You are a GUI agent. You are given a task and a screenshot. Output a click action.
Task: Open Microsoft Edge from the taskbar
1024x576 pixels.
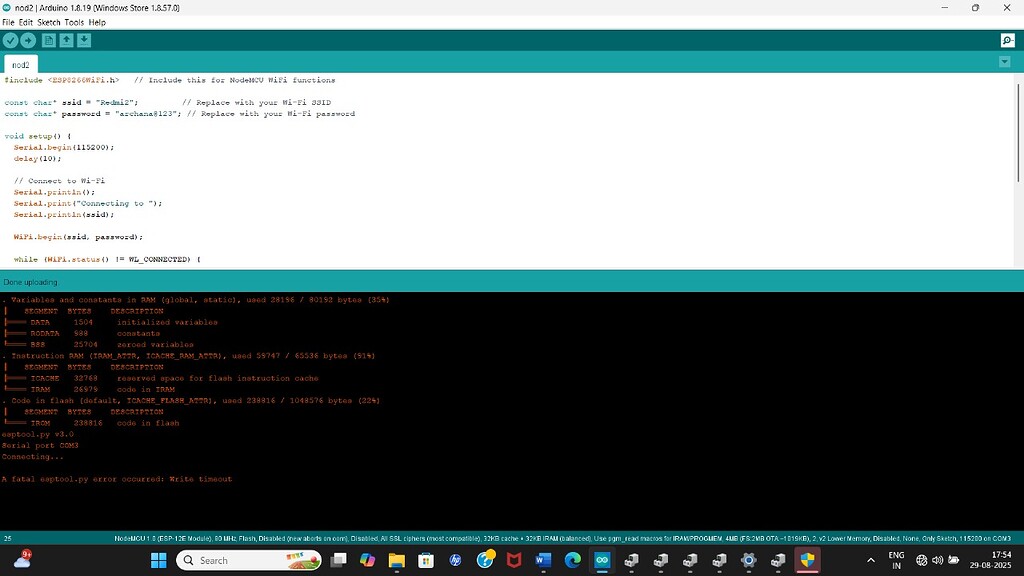point(571,560)
